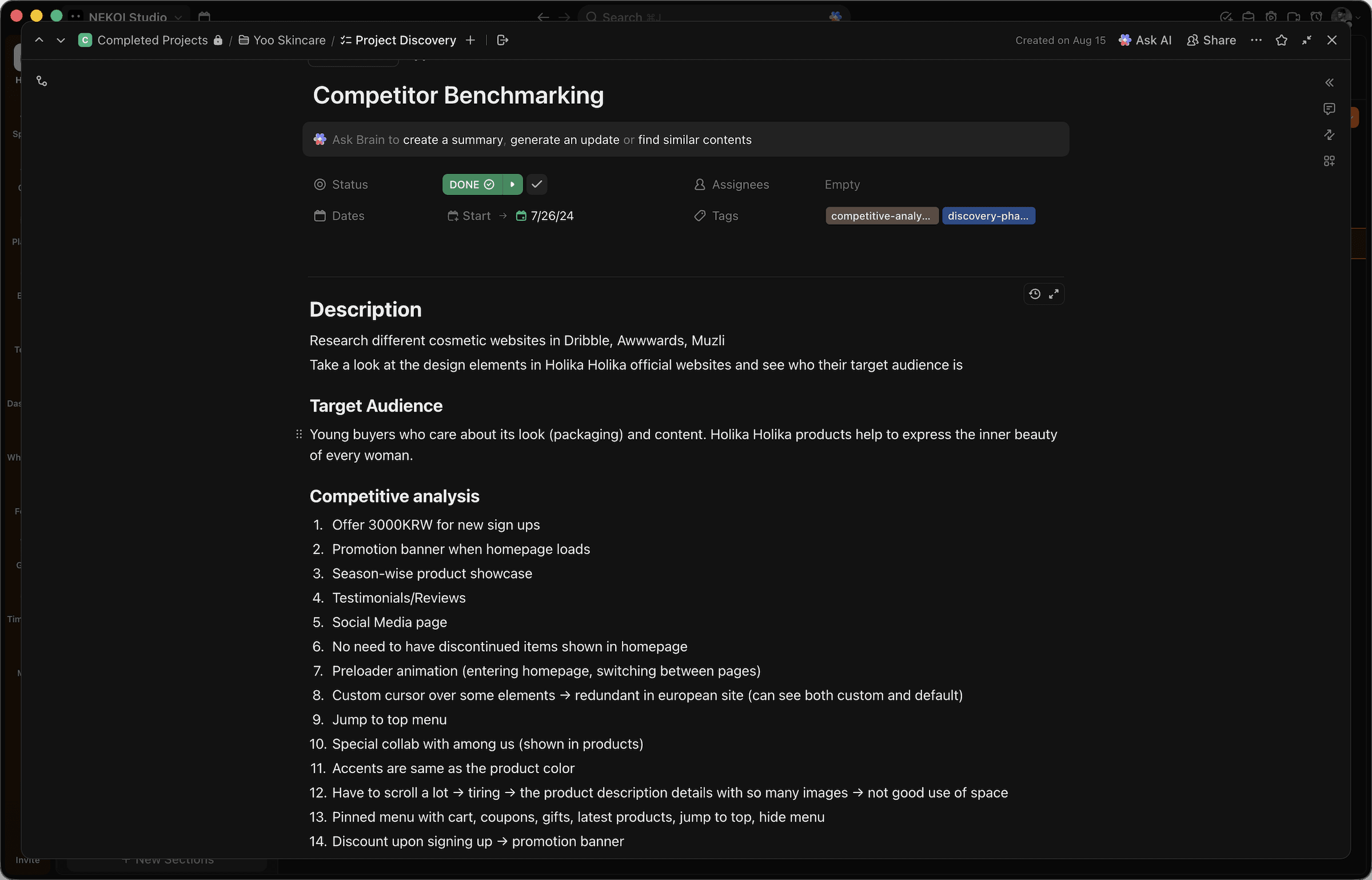Screen dimensions: 1372x880
Task: Click next status arrow beside DONE
Action: tap(513, 185)
